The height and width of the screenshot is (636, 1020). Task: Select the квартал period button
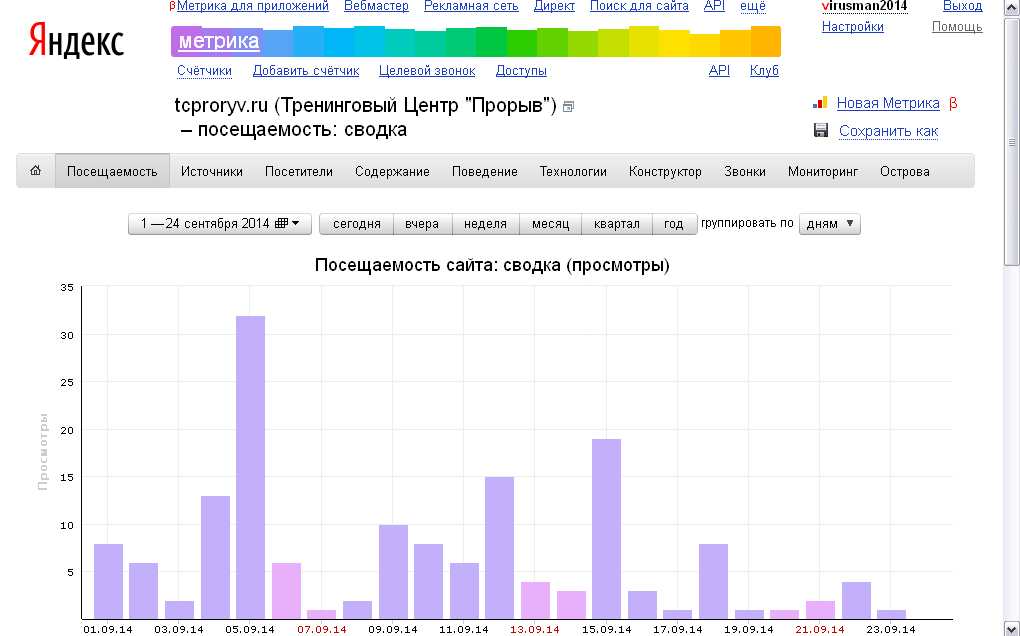(x=617, y=224)
